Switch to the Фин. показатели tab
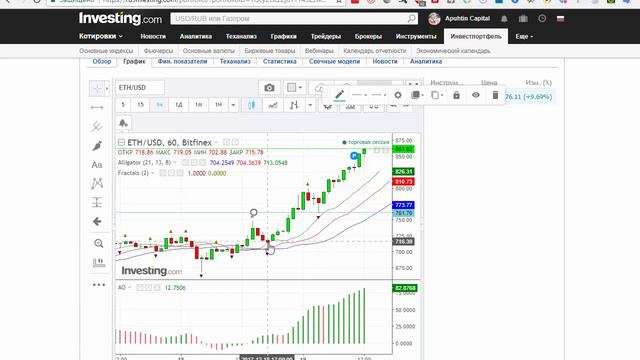640x360 pixels. click(x=182, y=62)
